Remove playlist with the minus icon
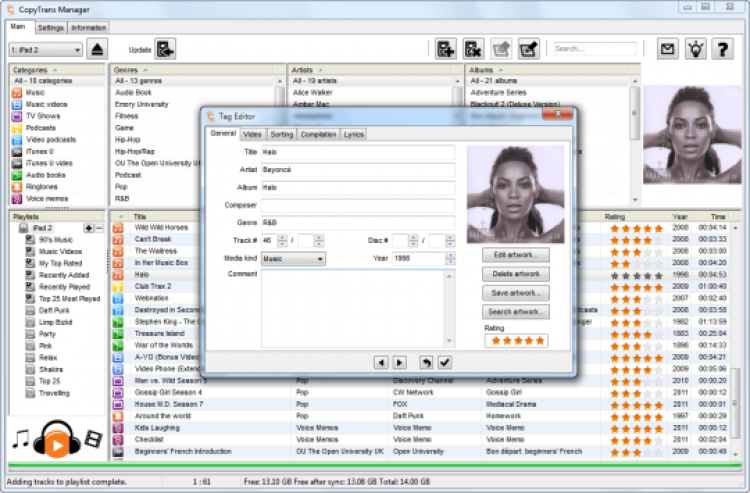This screenshot has height=493, width=750. pyautogui.click(x=99, y=228)
